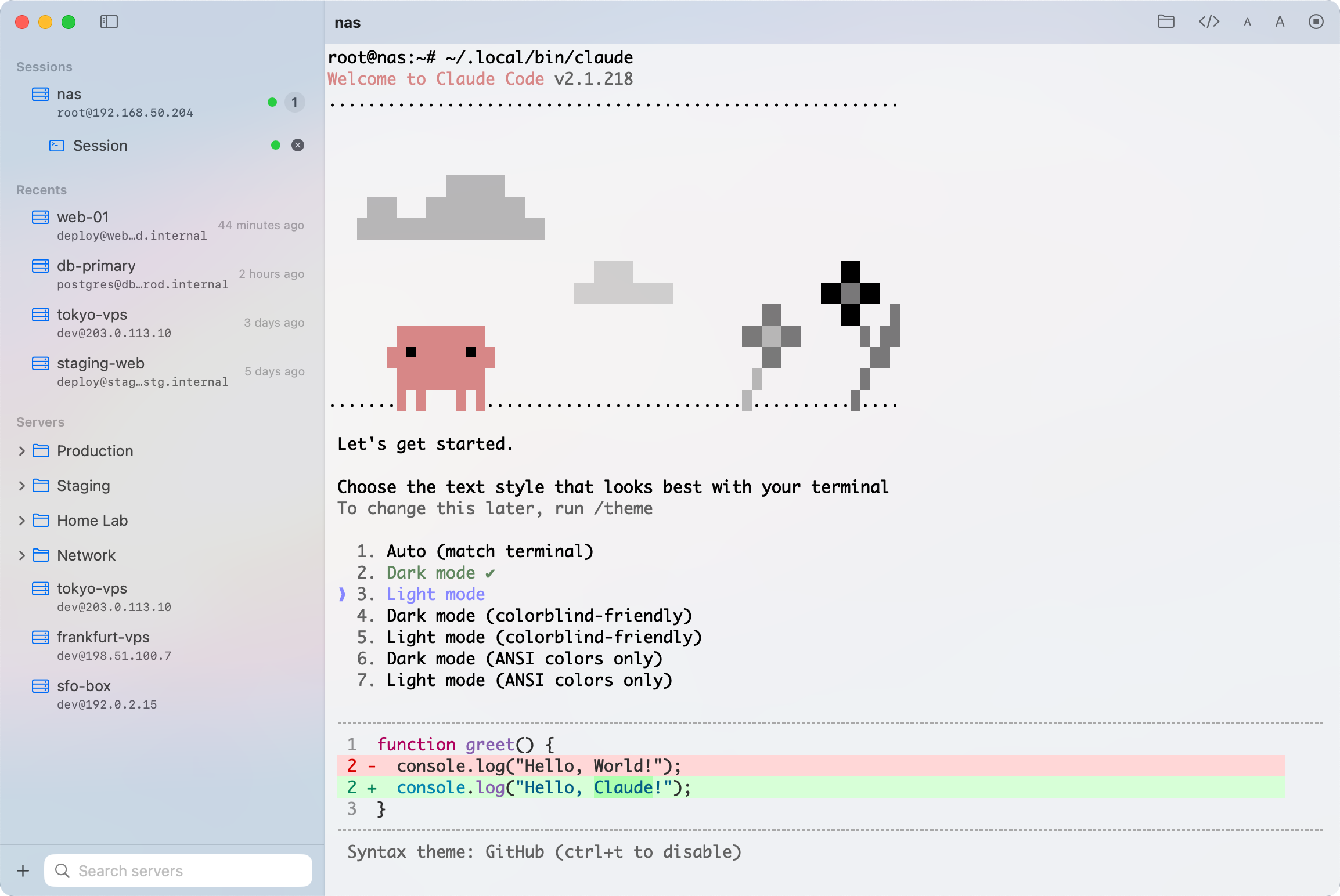This screenshot has width=1340, height=896.
Task: Open the file browser folder icon
Action: [1166, 22]
